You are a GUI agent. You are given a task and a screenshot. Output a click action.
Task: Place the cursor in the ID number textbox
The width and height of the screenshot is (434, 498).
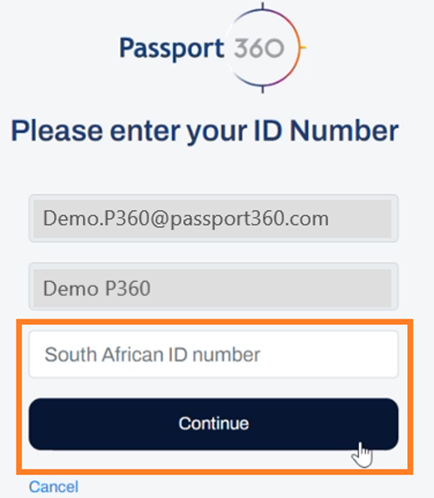(213, 354)
